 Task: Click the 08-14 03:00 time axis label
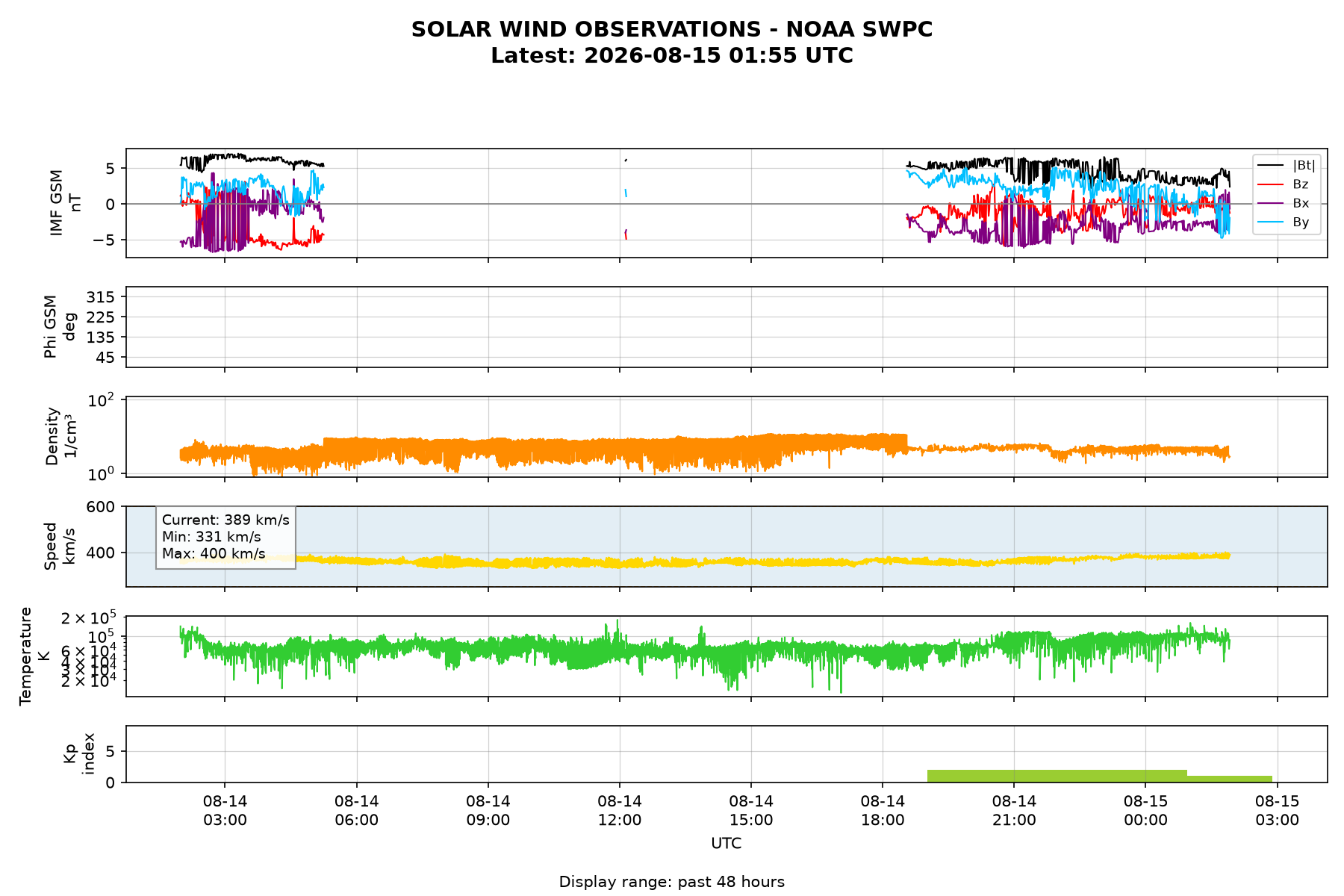(x=225, y=810)
